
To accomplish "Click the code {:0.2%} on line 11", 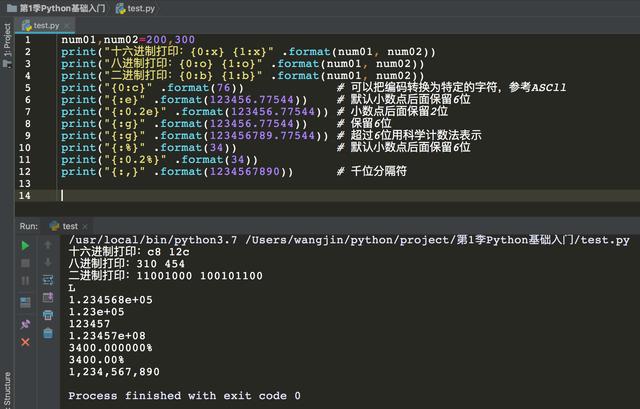I will (x=136, y=160).
